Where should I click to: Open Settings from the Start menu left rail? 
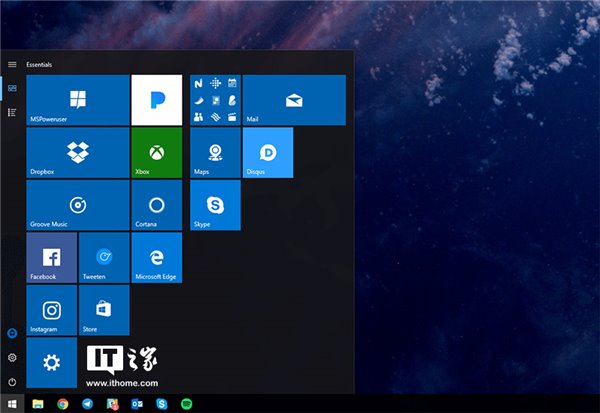tap(12, 357)
